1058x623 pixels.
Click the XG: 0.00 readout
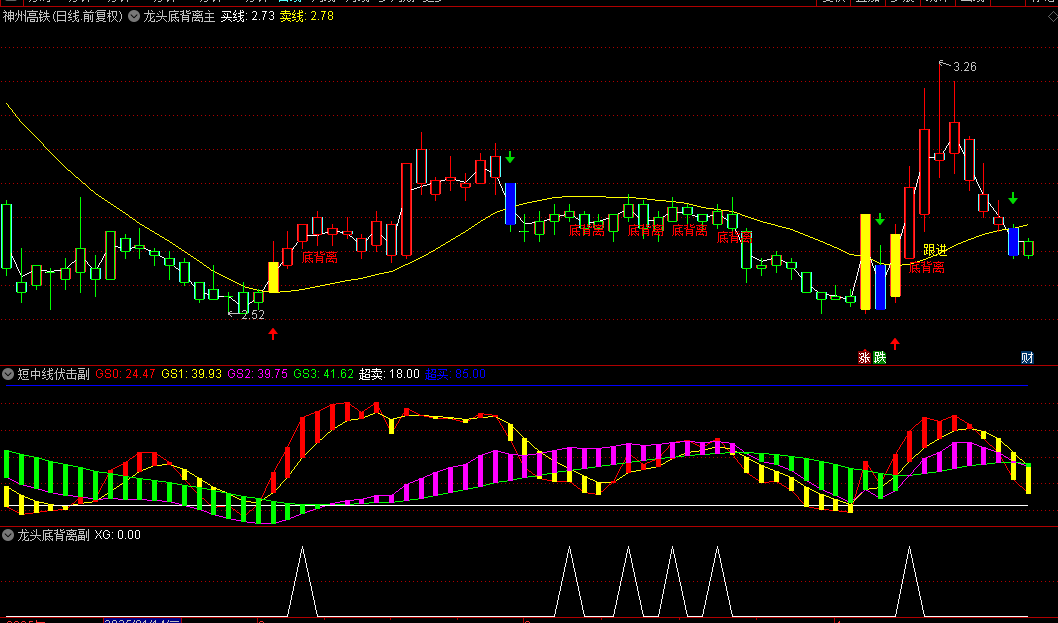coord(117,535)
